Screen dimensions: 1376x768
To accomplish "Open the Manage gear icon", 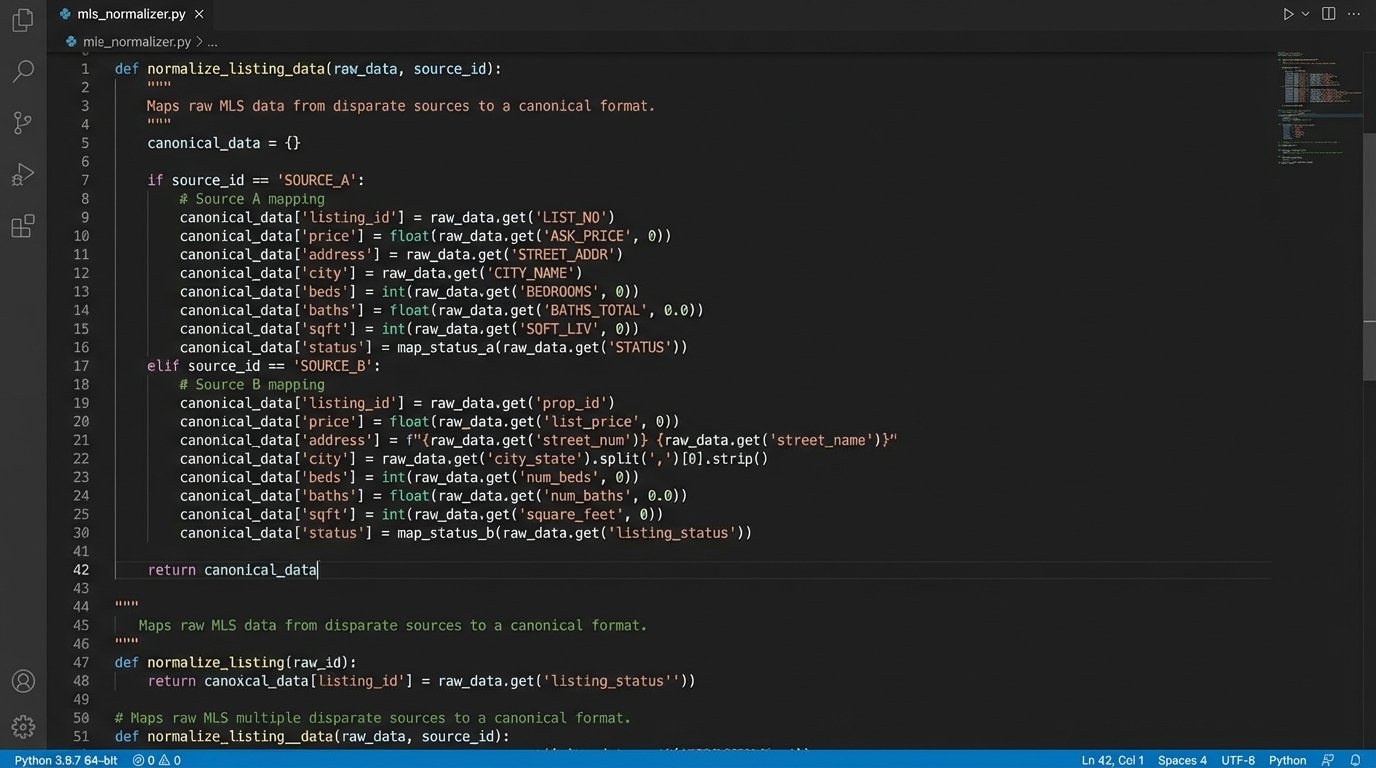I will click(x=22, y=727).
